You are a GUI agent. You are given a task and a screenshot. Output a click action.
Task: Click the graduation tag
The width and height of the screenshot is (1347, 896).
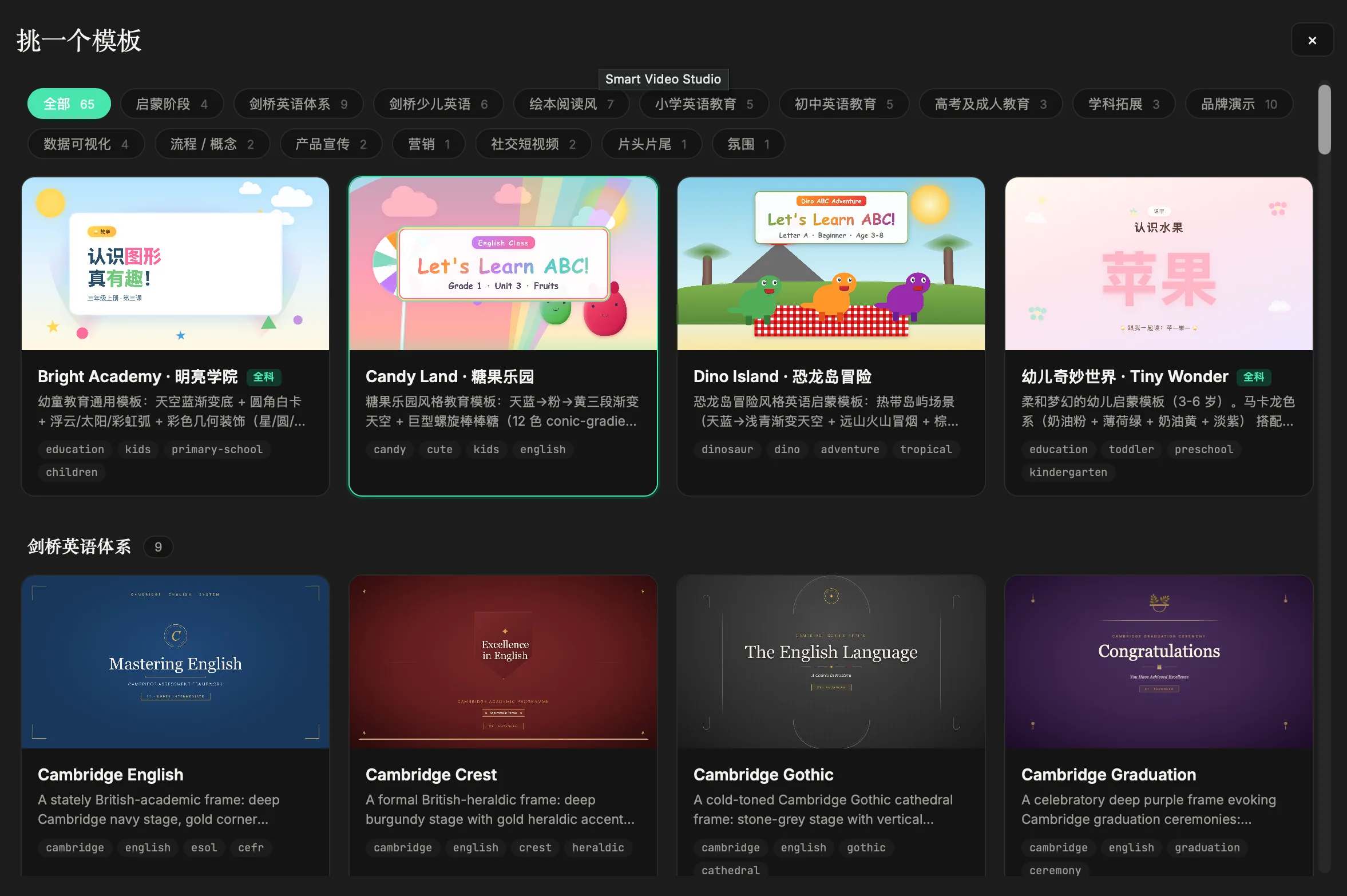pos(1207,848)
